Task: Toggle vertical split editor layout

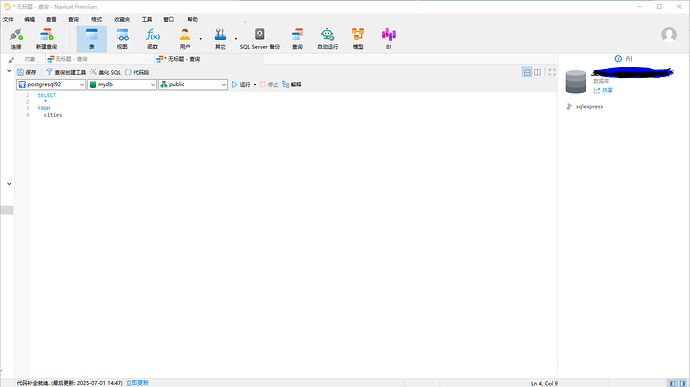Action: [x=537, y=72]
